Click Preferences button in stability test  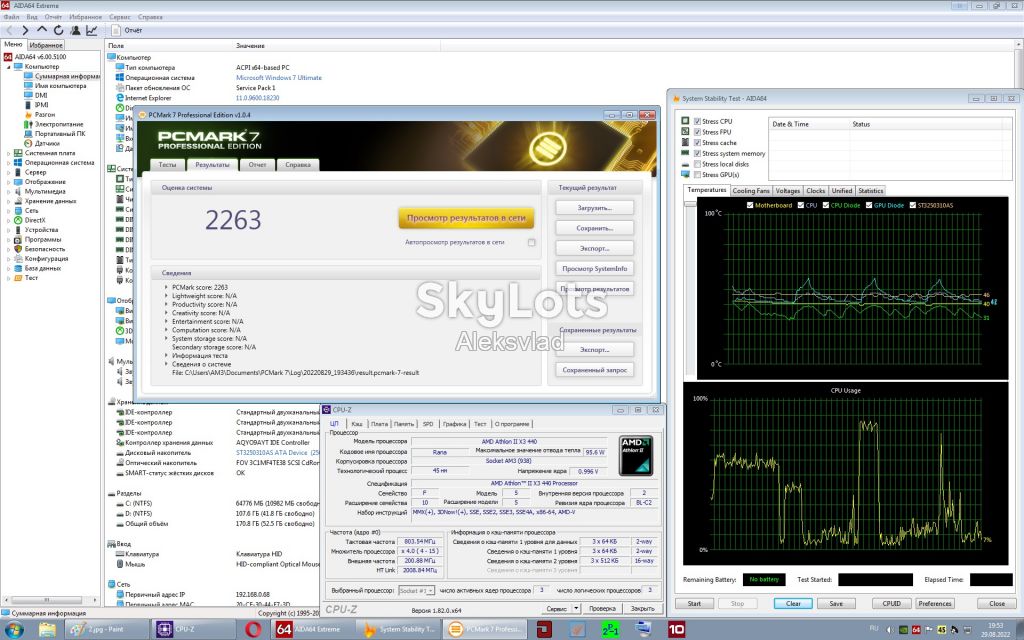coord(935,603)
